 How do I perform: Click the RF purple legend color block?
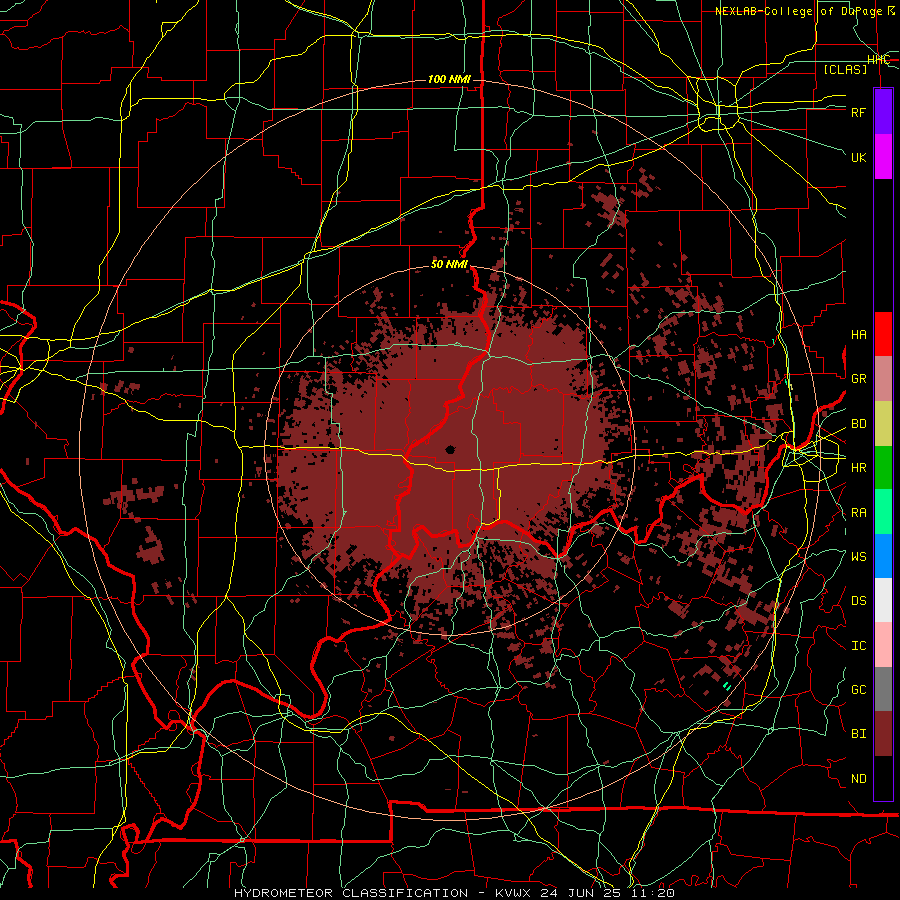[883, 112]
